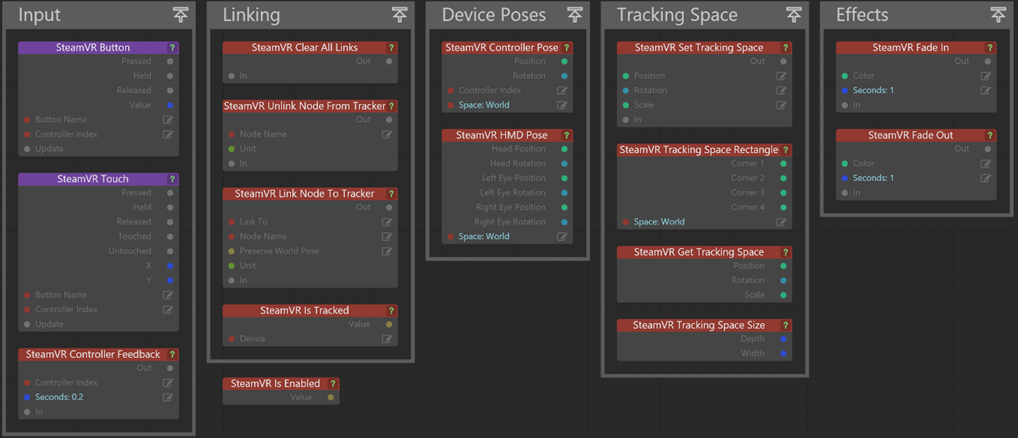
Task: Click Value output port on SteamVR Is Enabled
Action: 330,397
